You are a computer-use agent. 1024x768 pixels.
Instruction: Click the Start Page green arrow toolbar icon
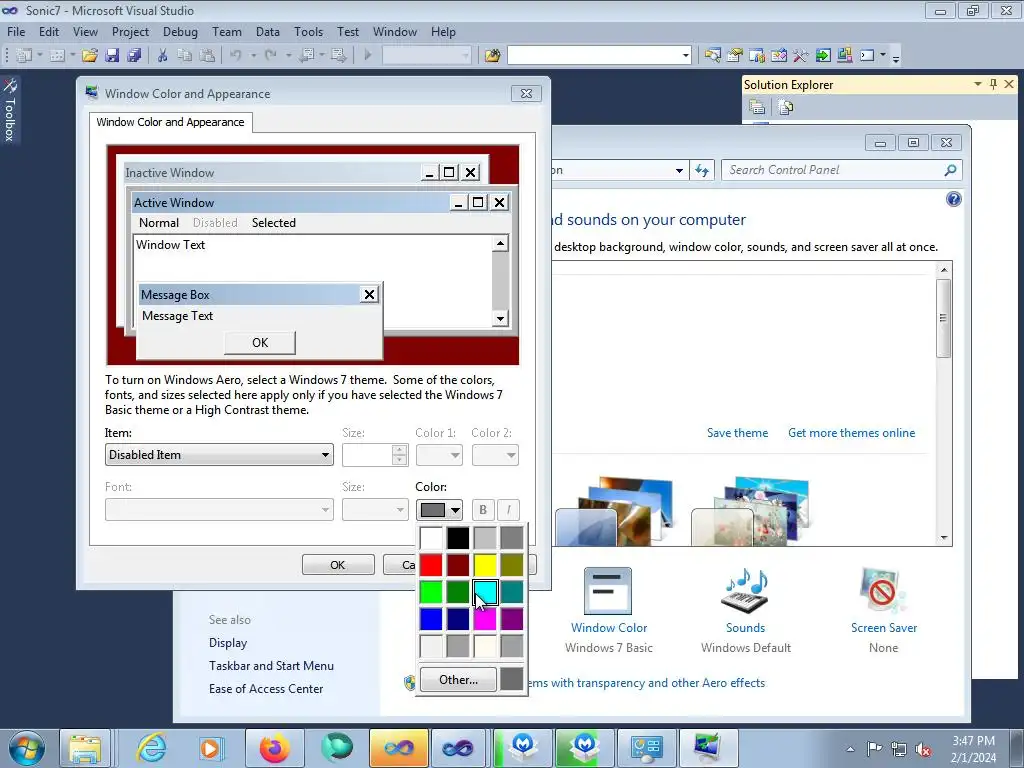823,56
